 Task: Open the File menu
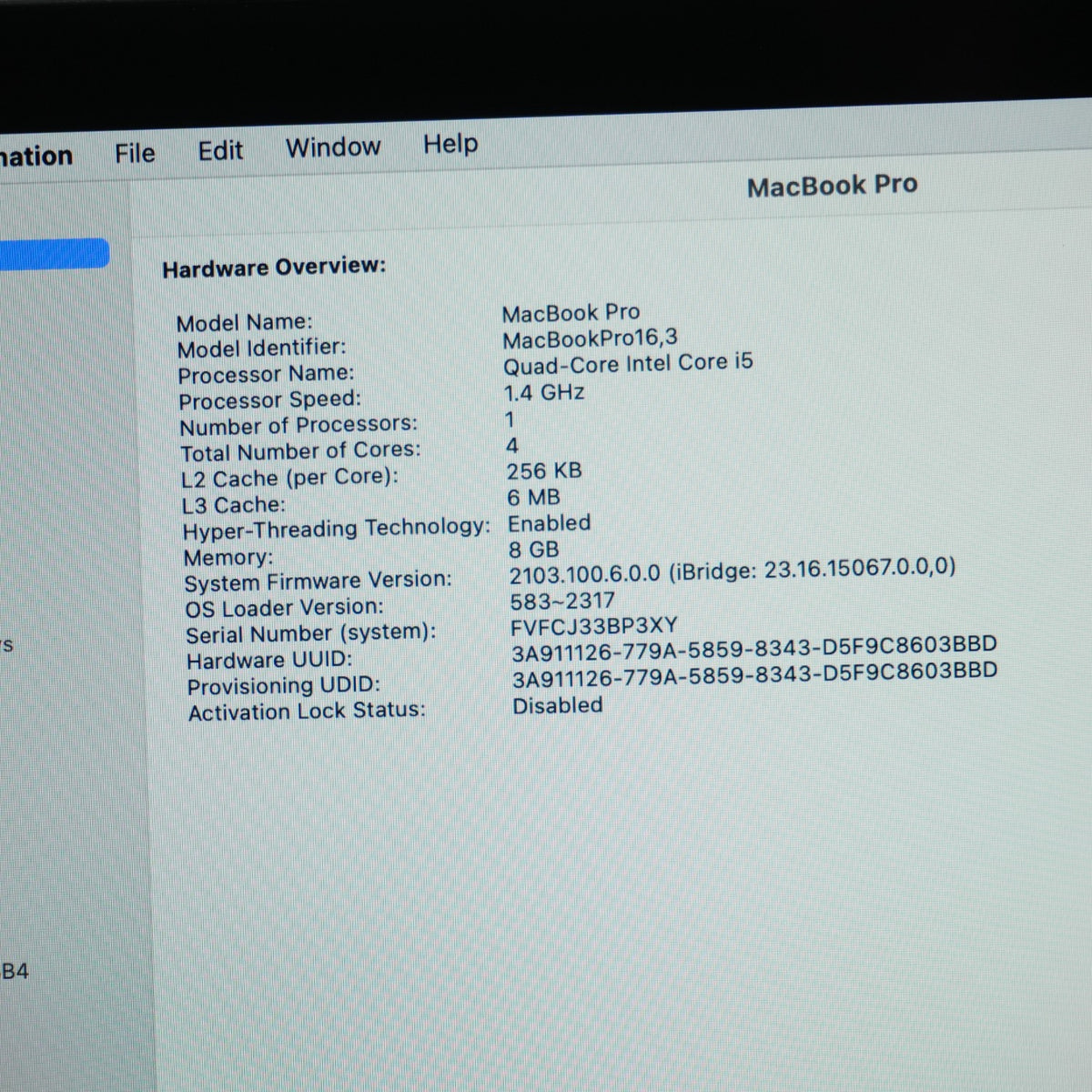click(x=135, y=153)
